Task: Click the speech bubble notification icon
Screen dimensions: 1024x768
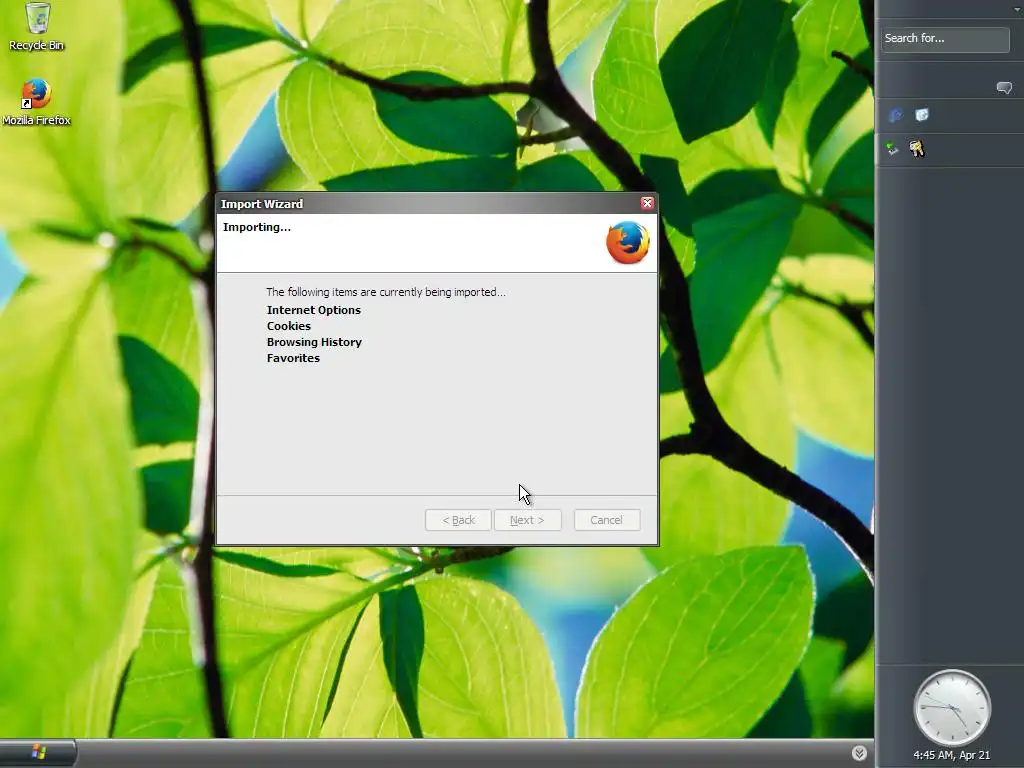Action: point(1004,88)
